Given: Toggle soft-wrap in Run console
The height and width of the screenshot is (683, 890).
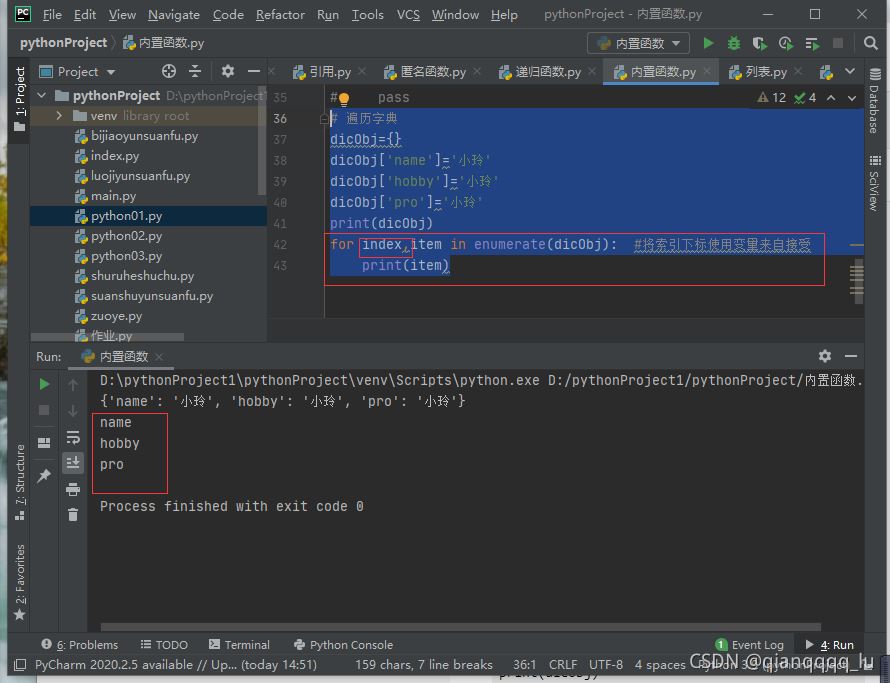Looking at the screenshot, I should [73, 437].
